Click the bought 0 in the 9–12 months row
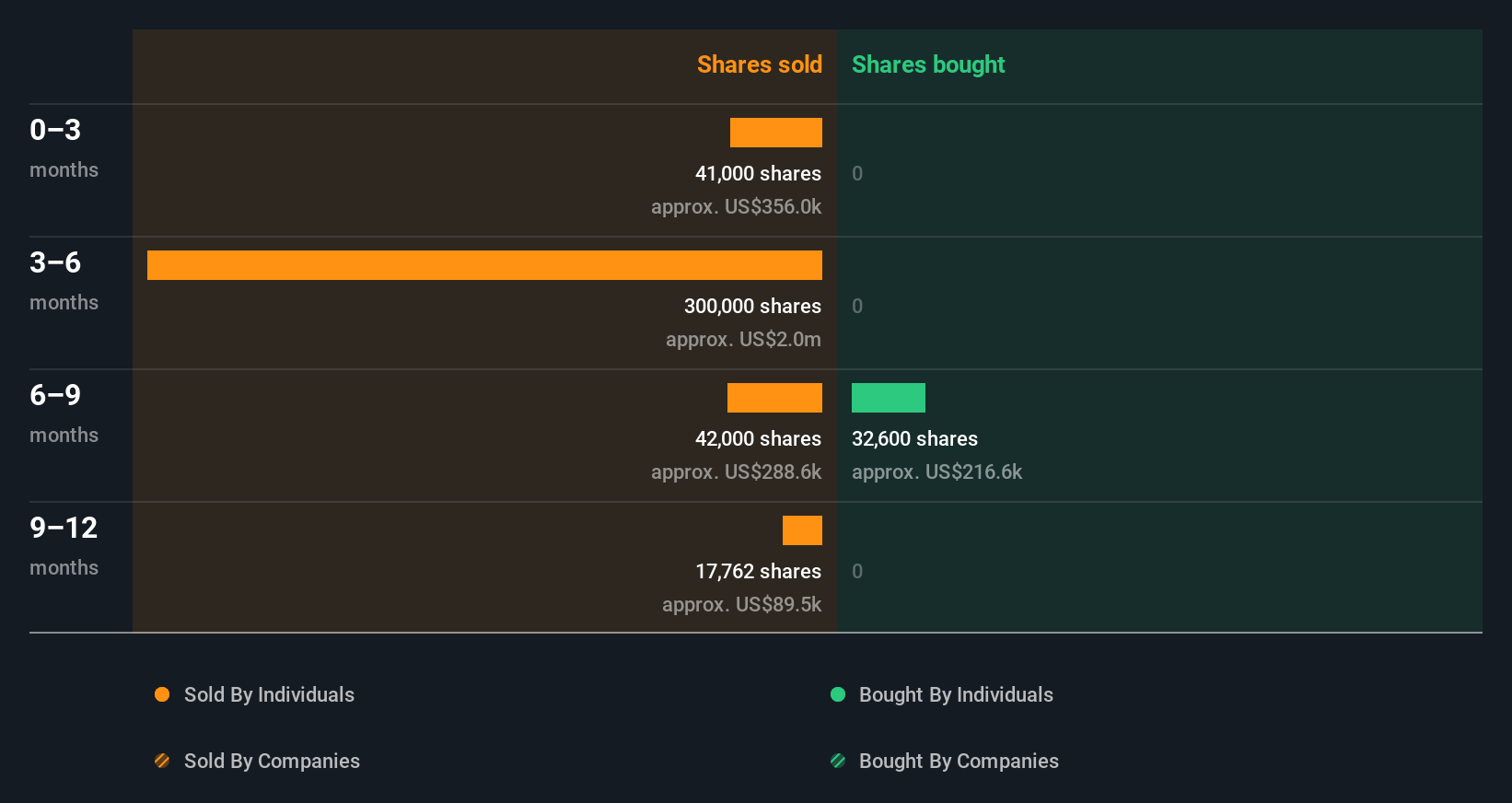Screen dimensions: 1512x803 tap(857, 571)
